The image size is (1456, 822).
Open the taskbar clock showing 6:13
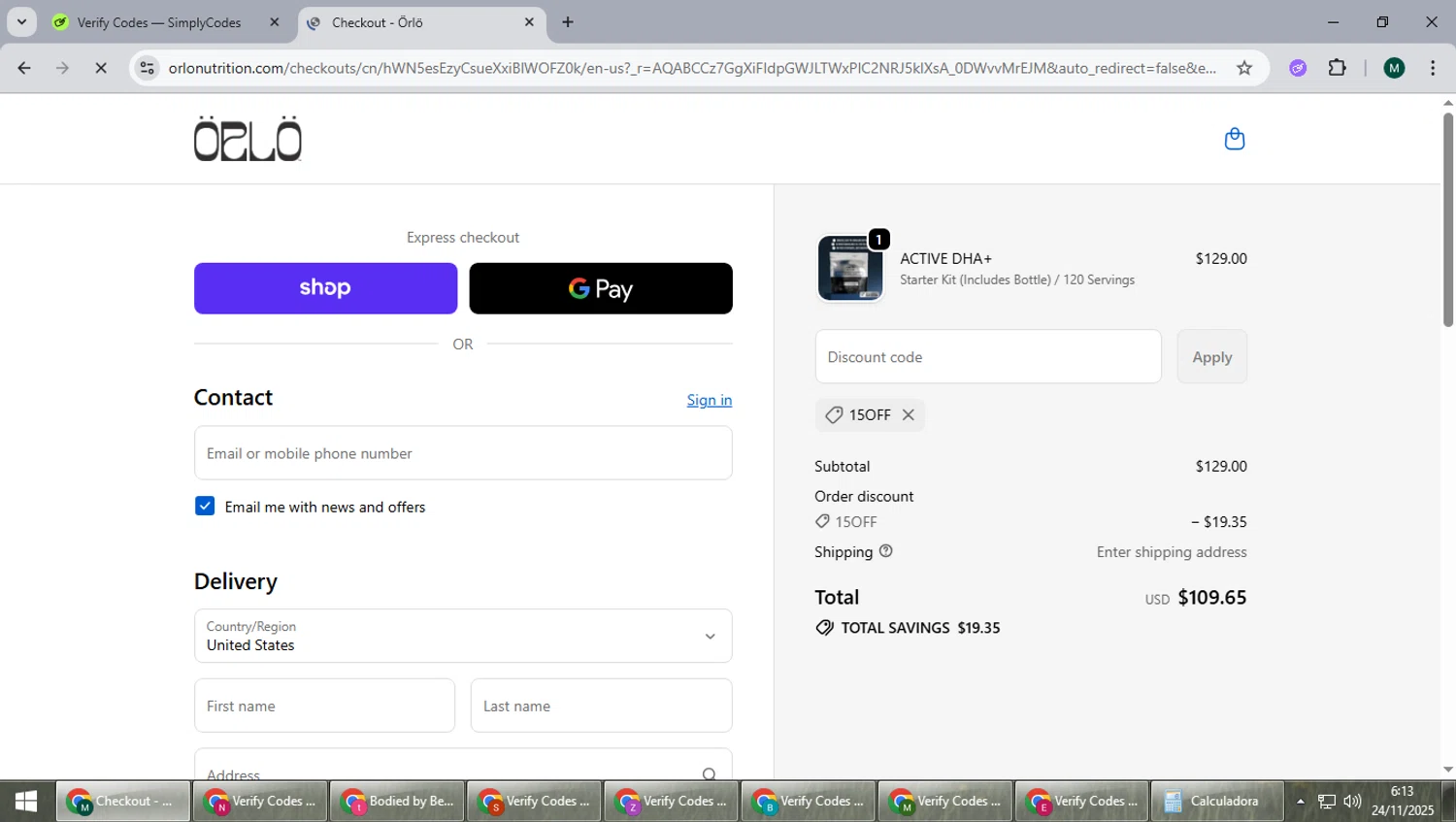(x=1402, y=801)
